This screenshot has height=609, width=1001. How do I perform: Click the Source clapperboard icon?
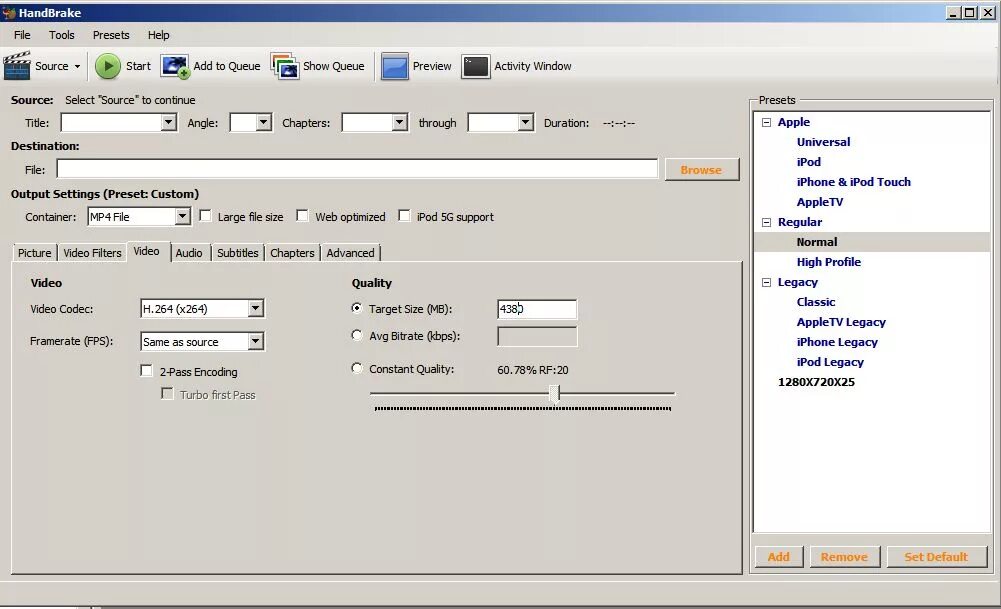tap(17, 66)
